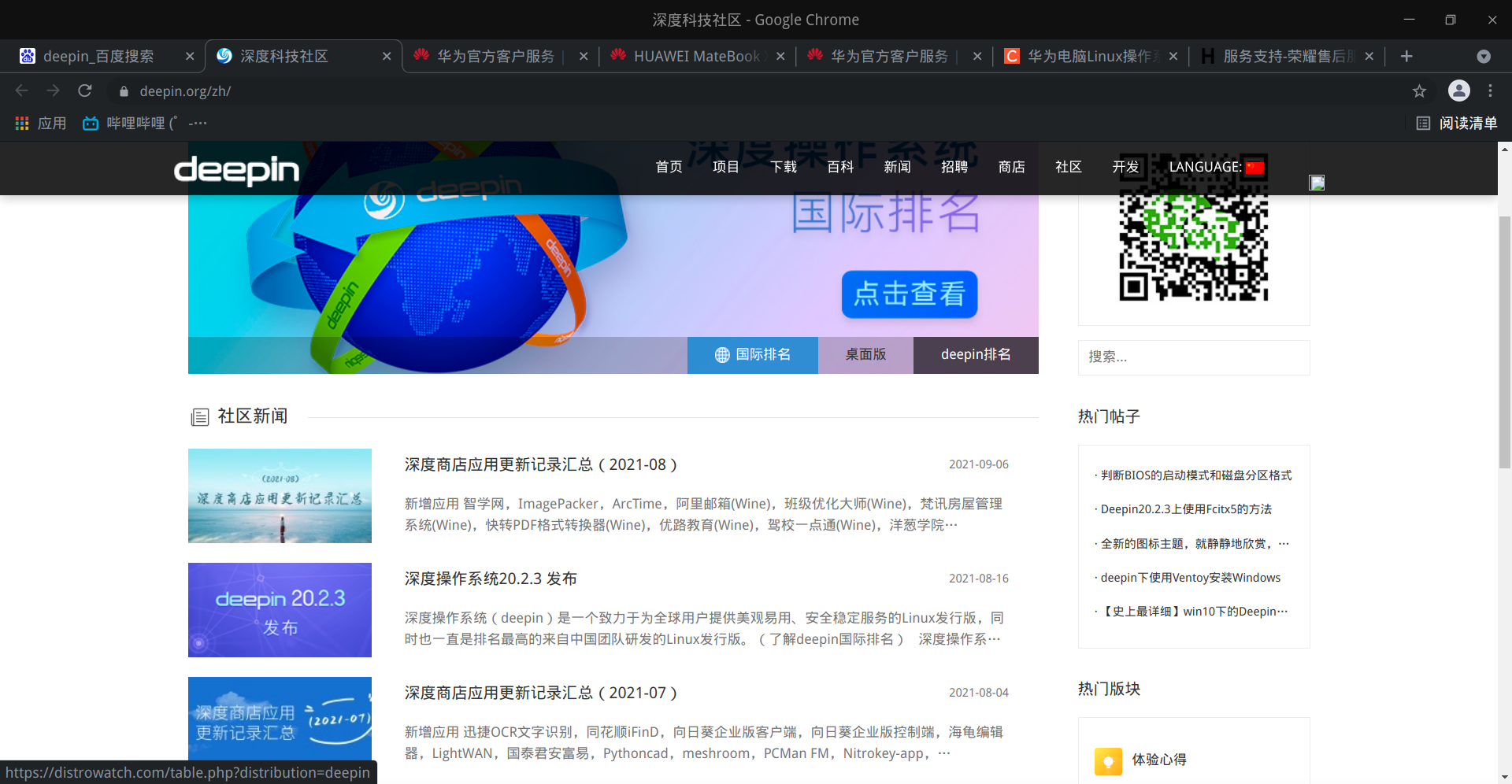This screenshot has height=784, width=1512.
Task: Open a new browser tab
Action: (x=1406, y=56)
